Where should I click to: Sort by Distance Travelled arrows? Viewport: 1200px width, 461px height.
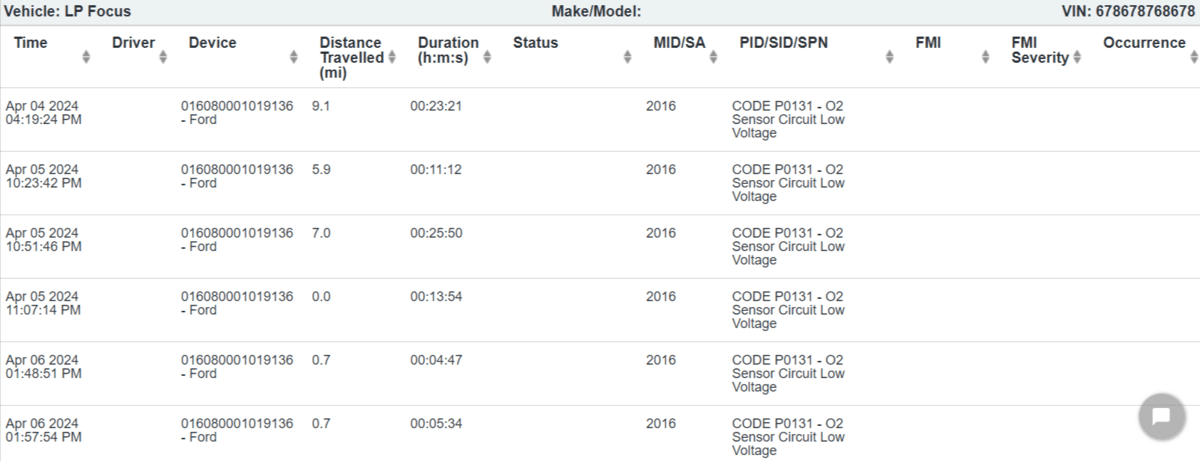pyautogui.click(x=391, y=58)
